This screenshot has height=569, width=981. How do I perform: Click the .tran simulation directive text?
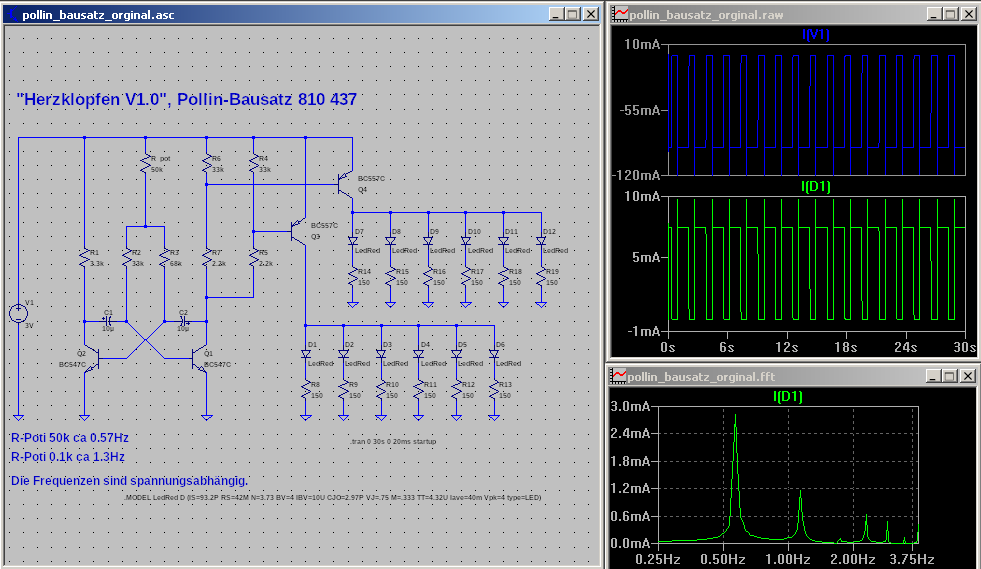point(394,440)
